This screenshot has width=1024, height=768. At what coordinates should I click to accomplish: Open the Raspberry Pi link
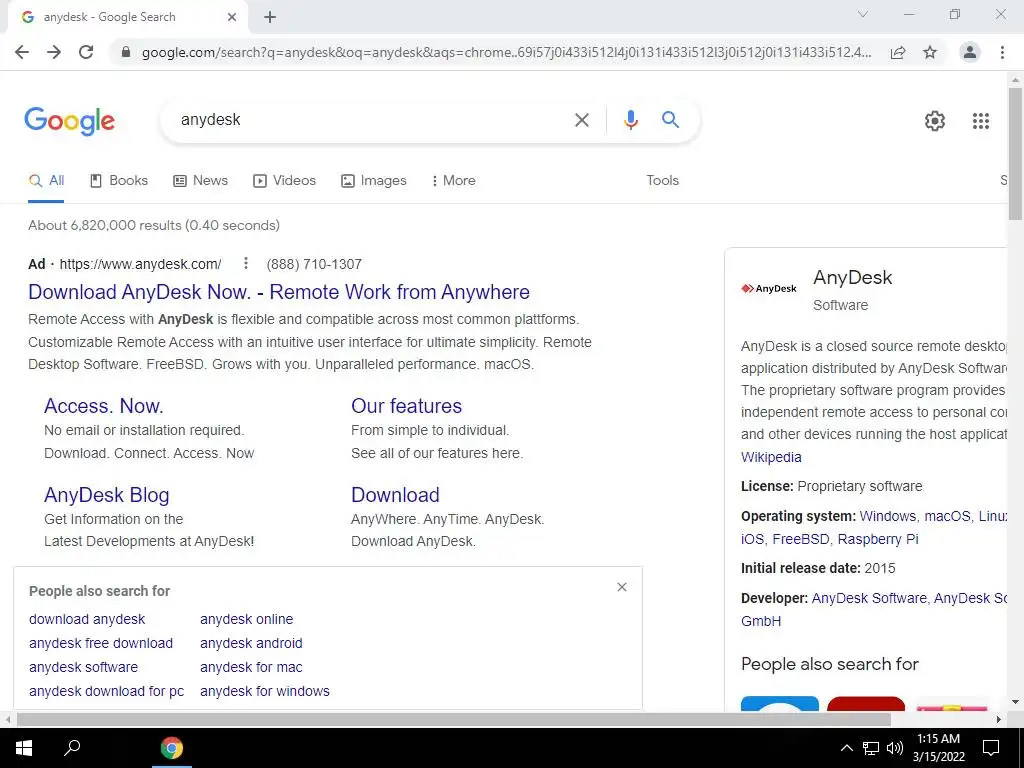pyautogui.click(x=878, y=539)
